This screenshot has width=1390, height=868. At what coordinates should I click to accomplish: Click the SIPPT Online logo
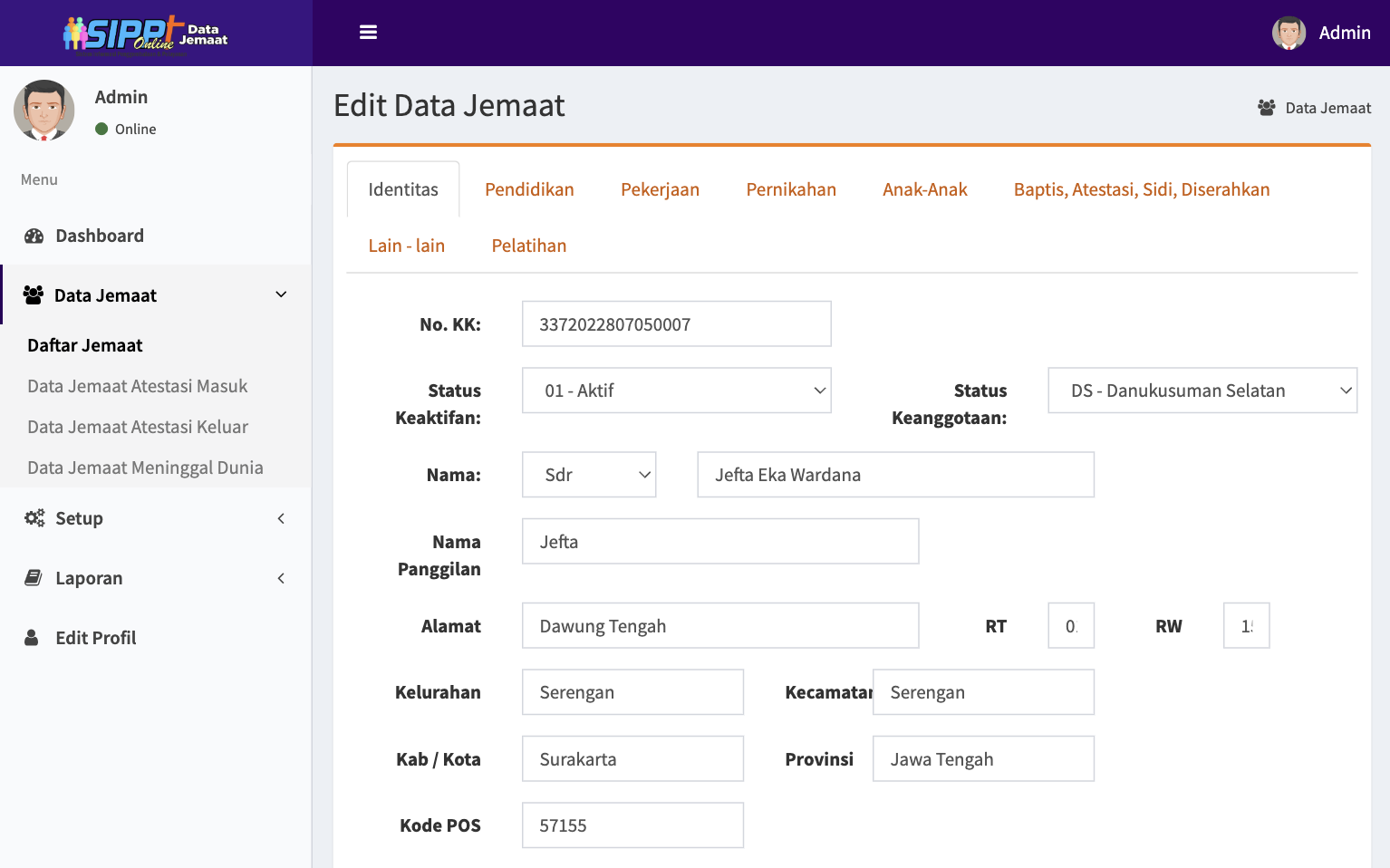[x=145, y=34]
